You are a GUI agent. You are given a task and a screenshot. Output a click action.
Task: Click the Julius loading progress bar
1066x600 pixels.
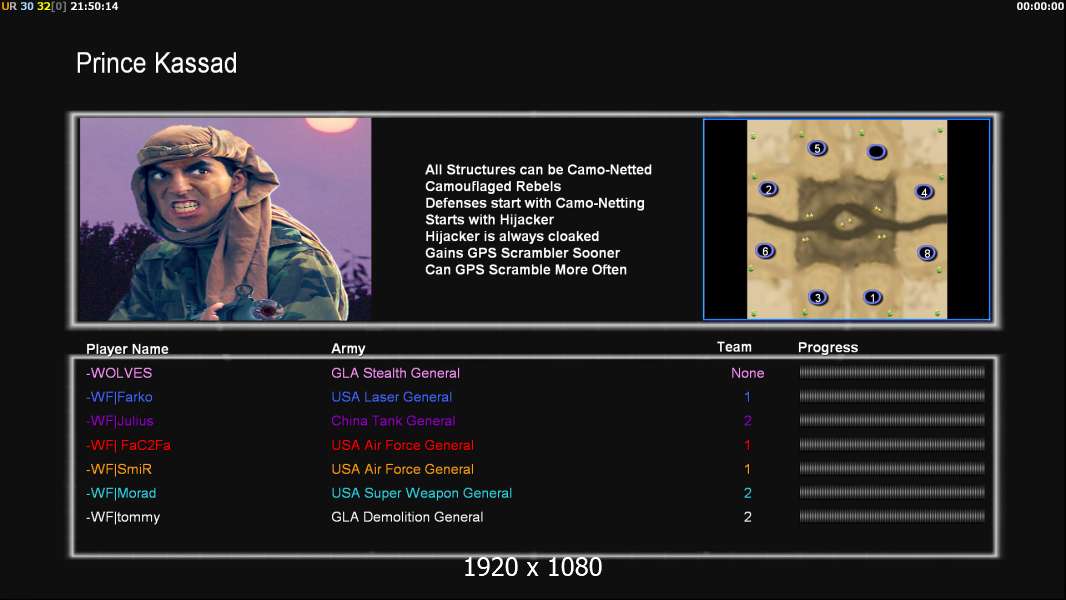click(x=892, y=420)
